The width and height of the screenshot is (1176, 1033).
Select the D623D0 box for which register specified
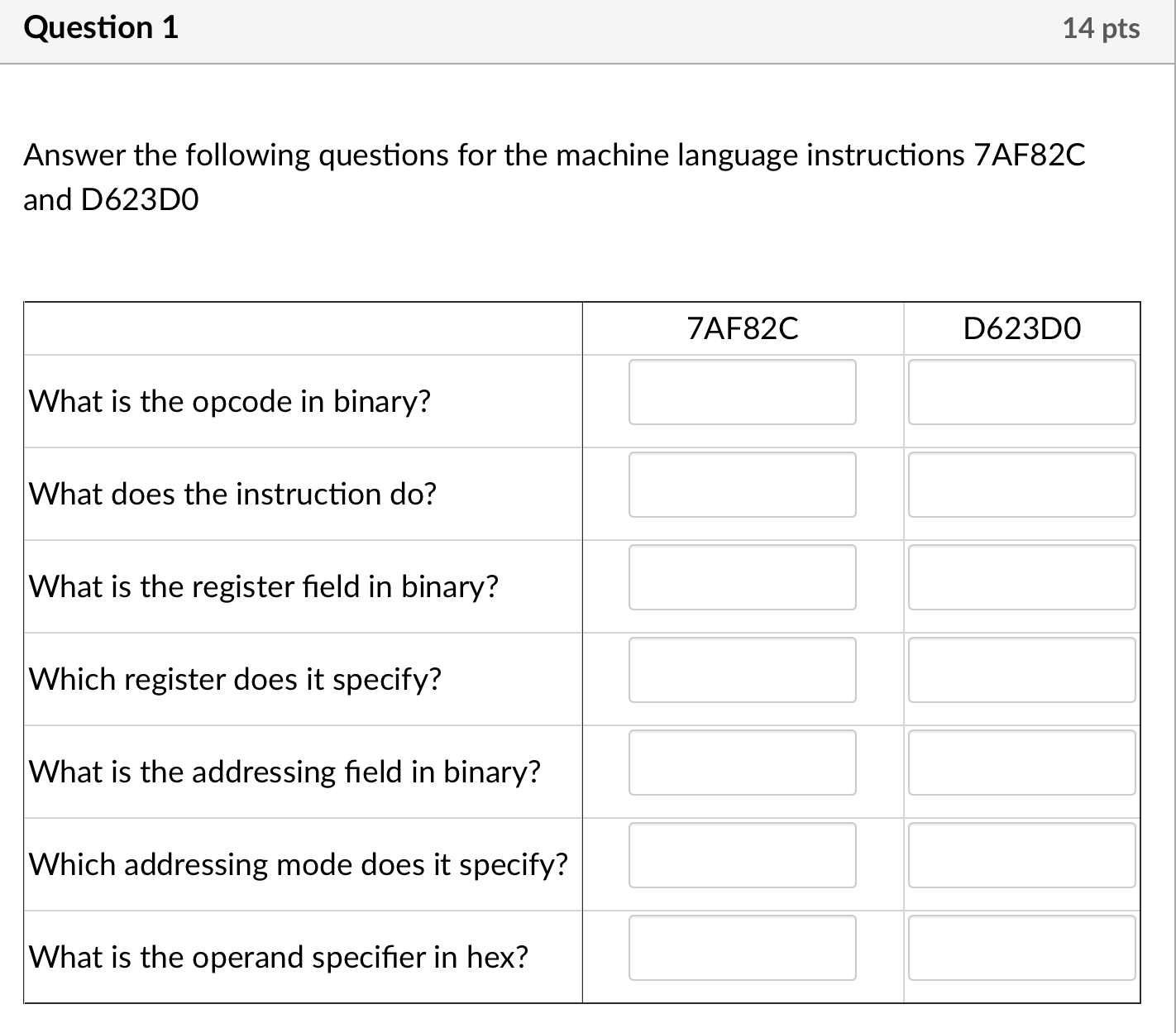click(x=1022, y=670)
